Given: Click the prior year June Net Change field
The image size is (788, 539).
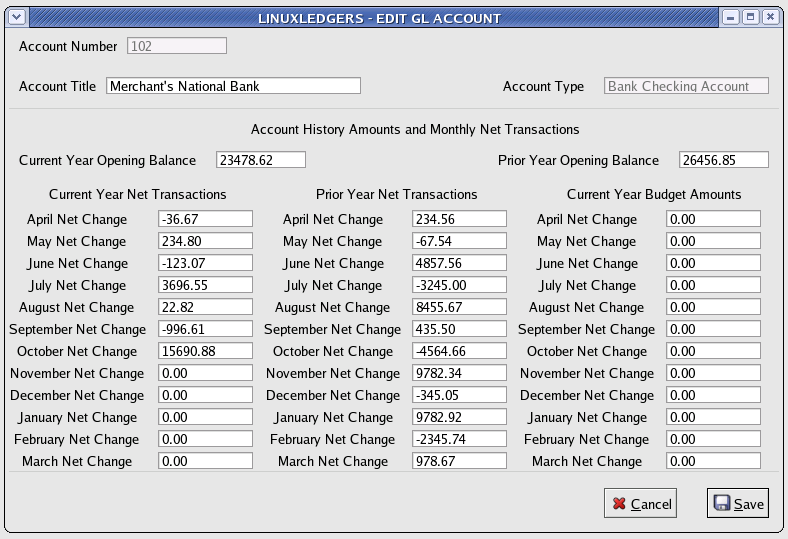Looking at the screenshot, I should [459, 263].
